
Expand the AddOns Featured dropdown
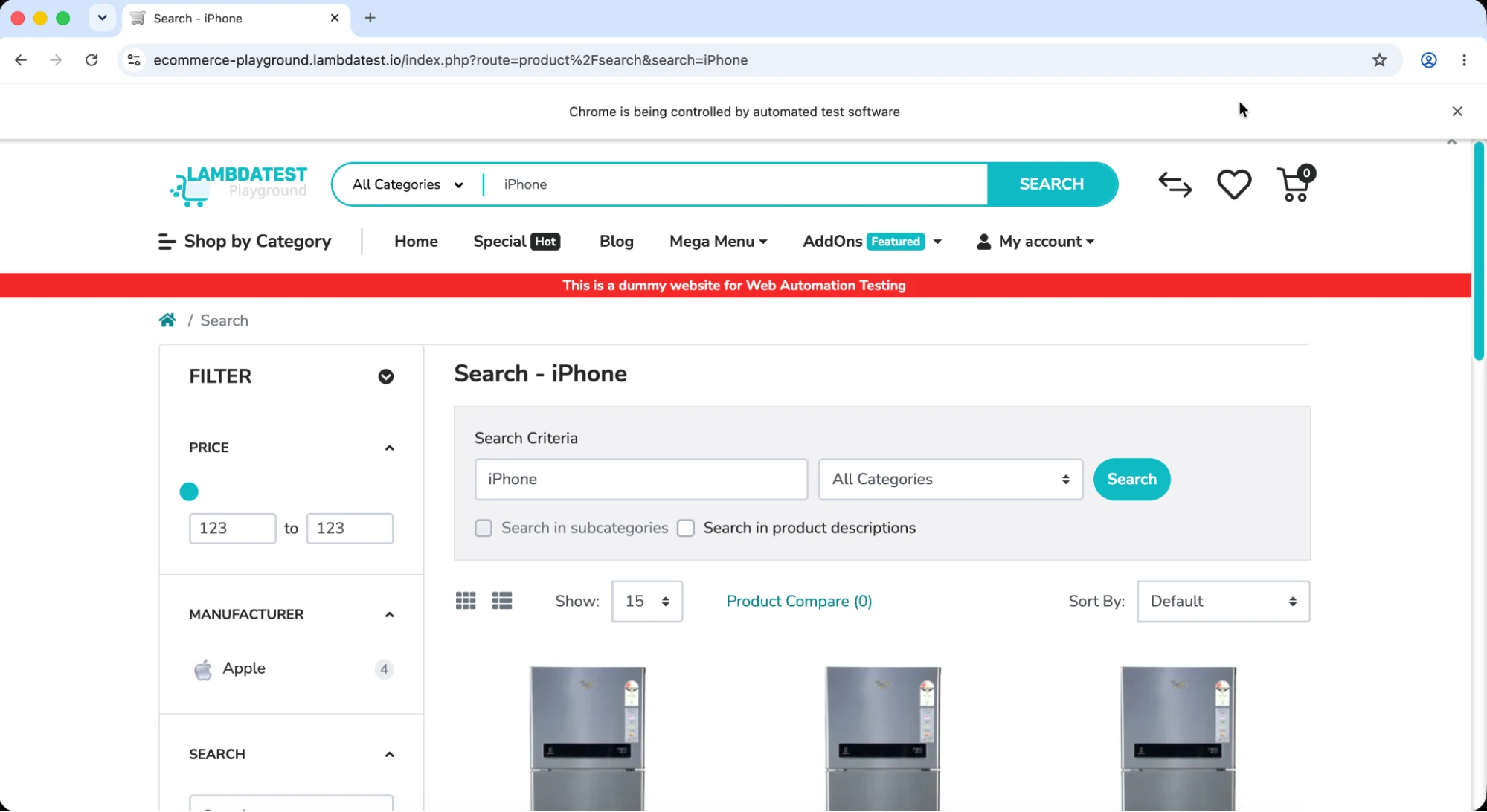coord(872,242)
